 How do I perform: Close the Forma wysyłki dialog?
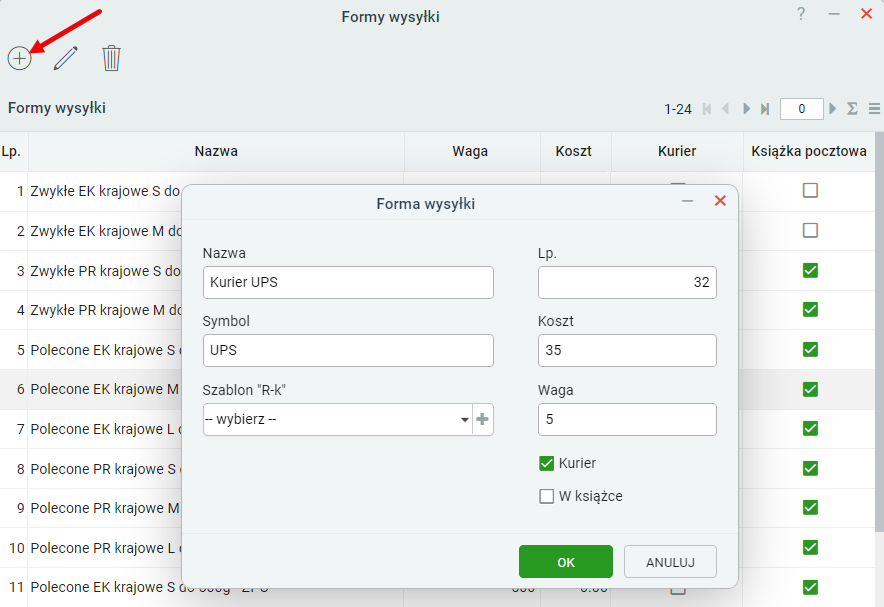pyautogui.click(x=720, y=201)
